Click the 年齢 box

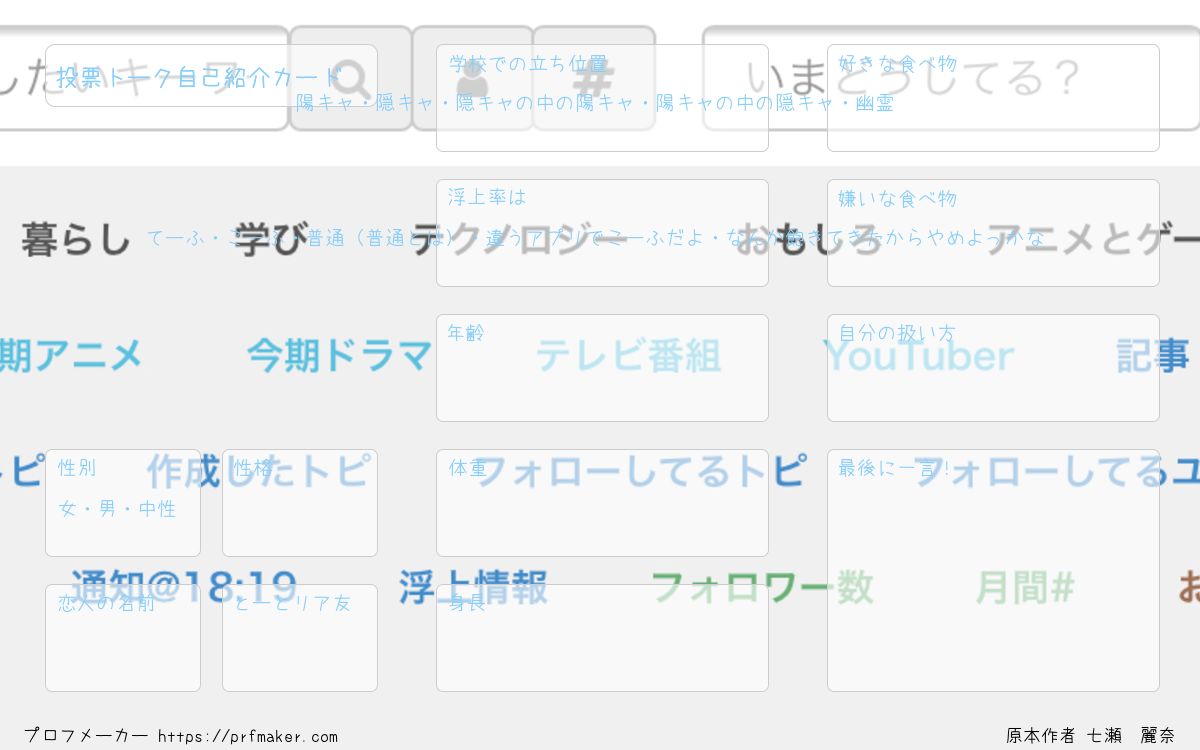602,368
